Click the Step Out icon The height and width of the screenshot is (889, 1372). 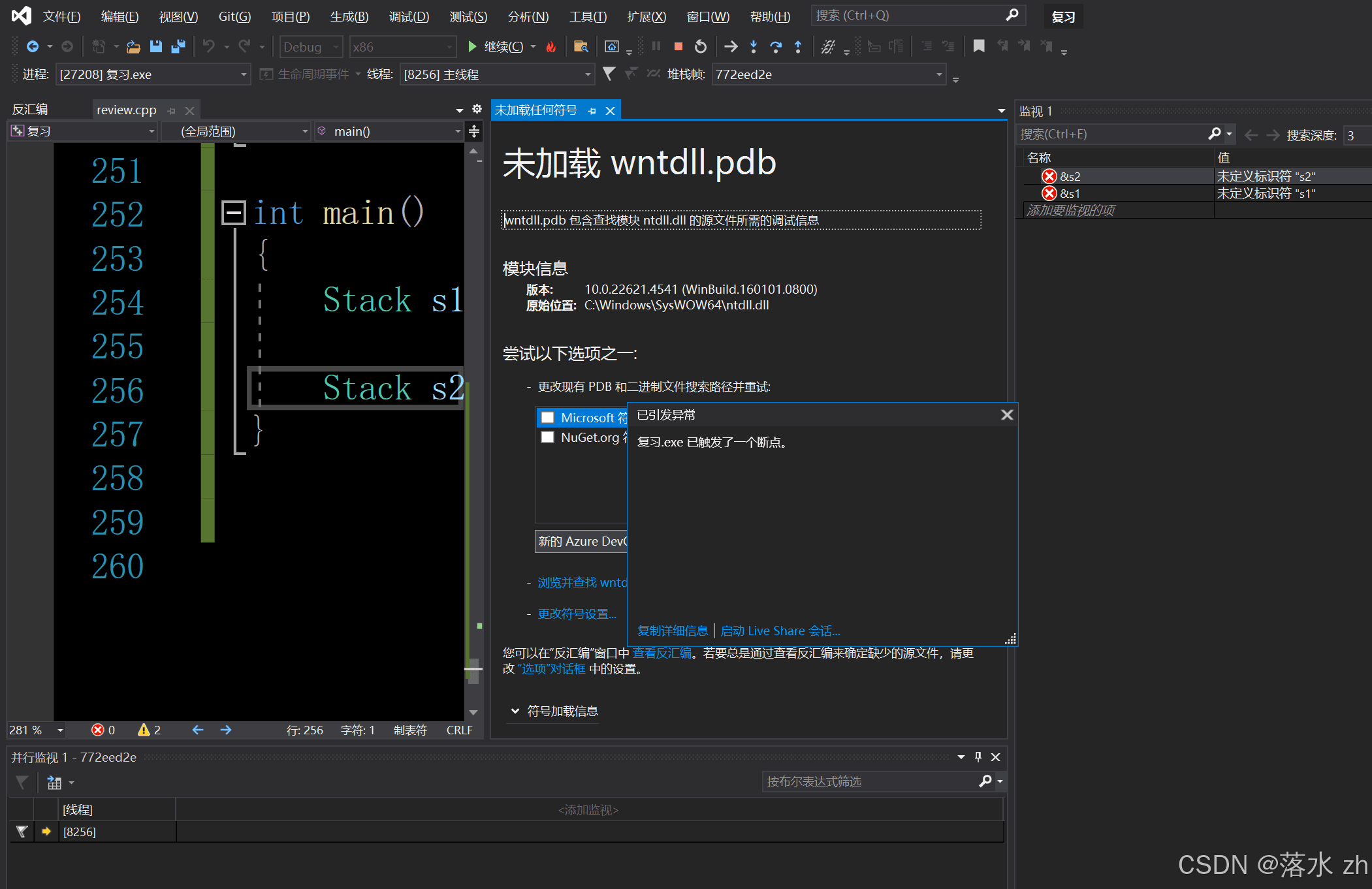(798, 46)
